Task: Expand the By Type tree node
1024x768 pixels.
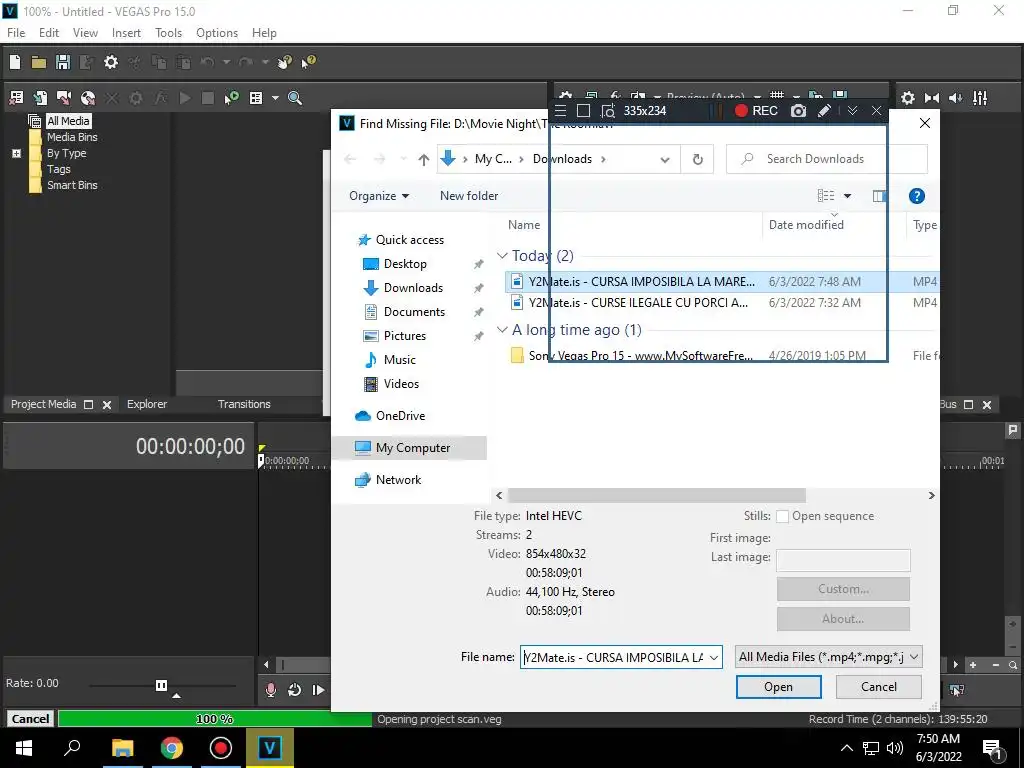Action: point(16,153)
